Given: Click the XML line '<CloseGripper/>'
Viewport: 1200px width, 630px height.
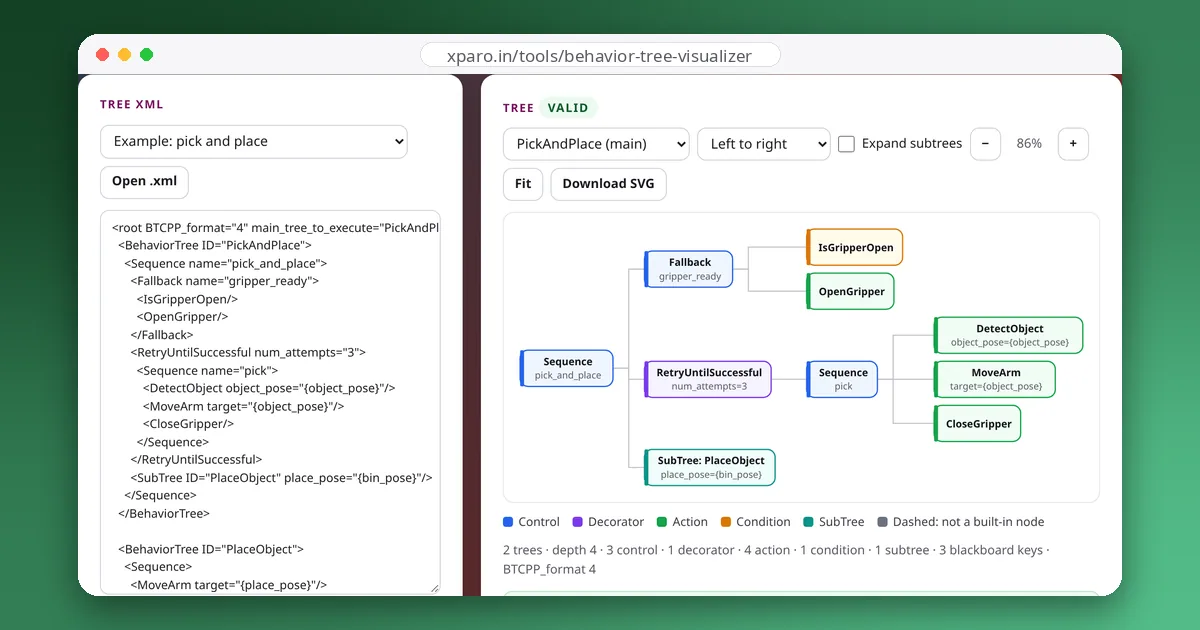Looking at the screenshot, I should [x=188, y=424].
